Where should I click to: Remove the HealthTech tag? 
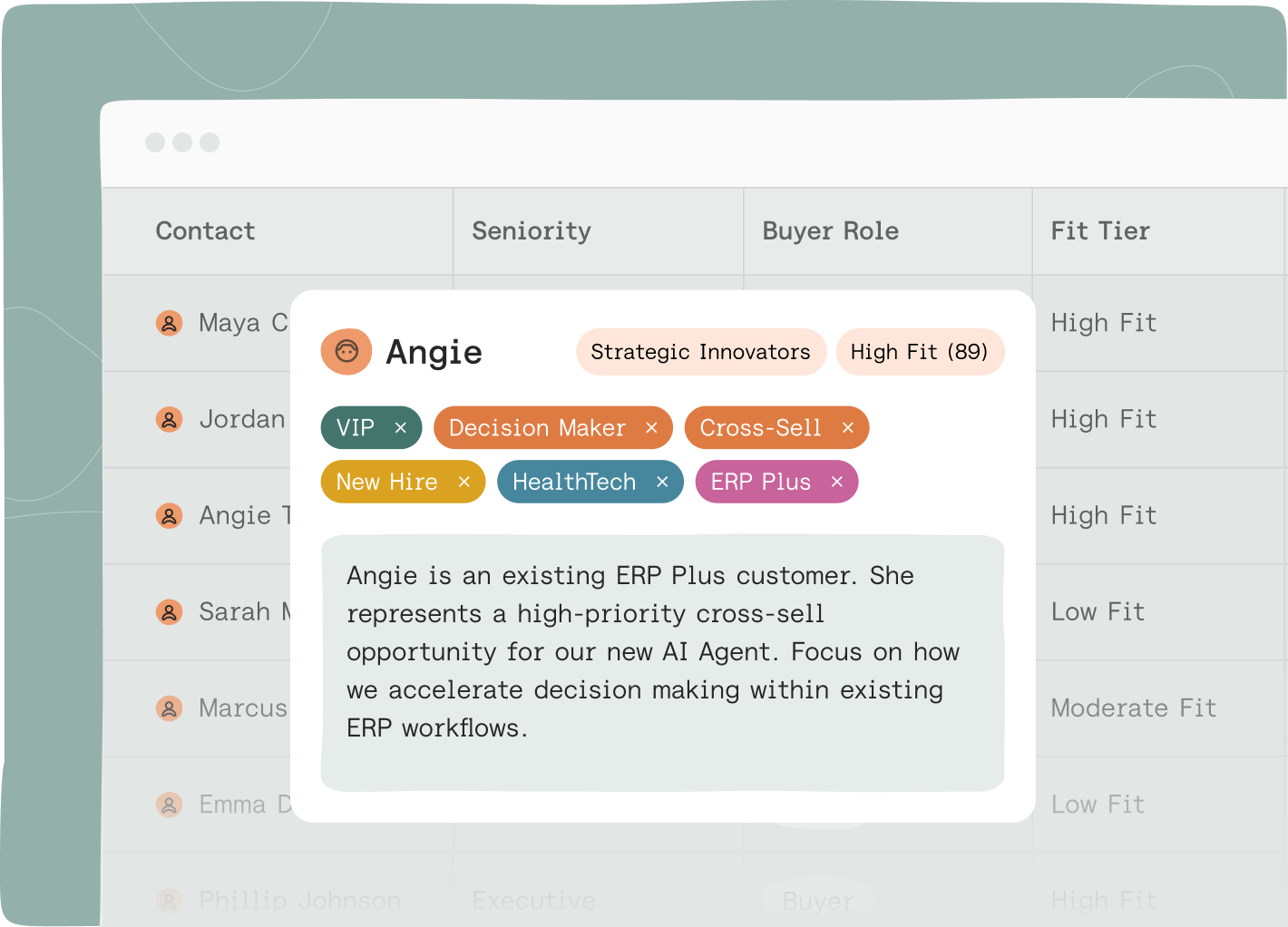click(x=662, y=482)
